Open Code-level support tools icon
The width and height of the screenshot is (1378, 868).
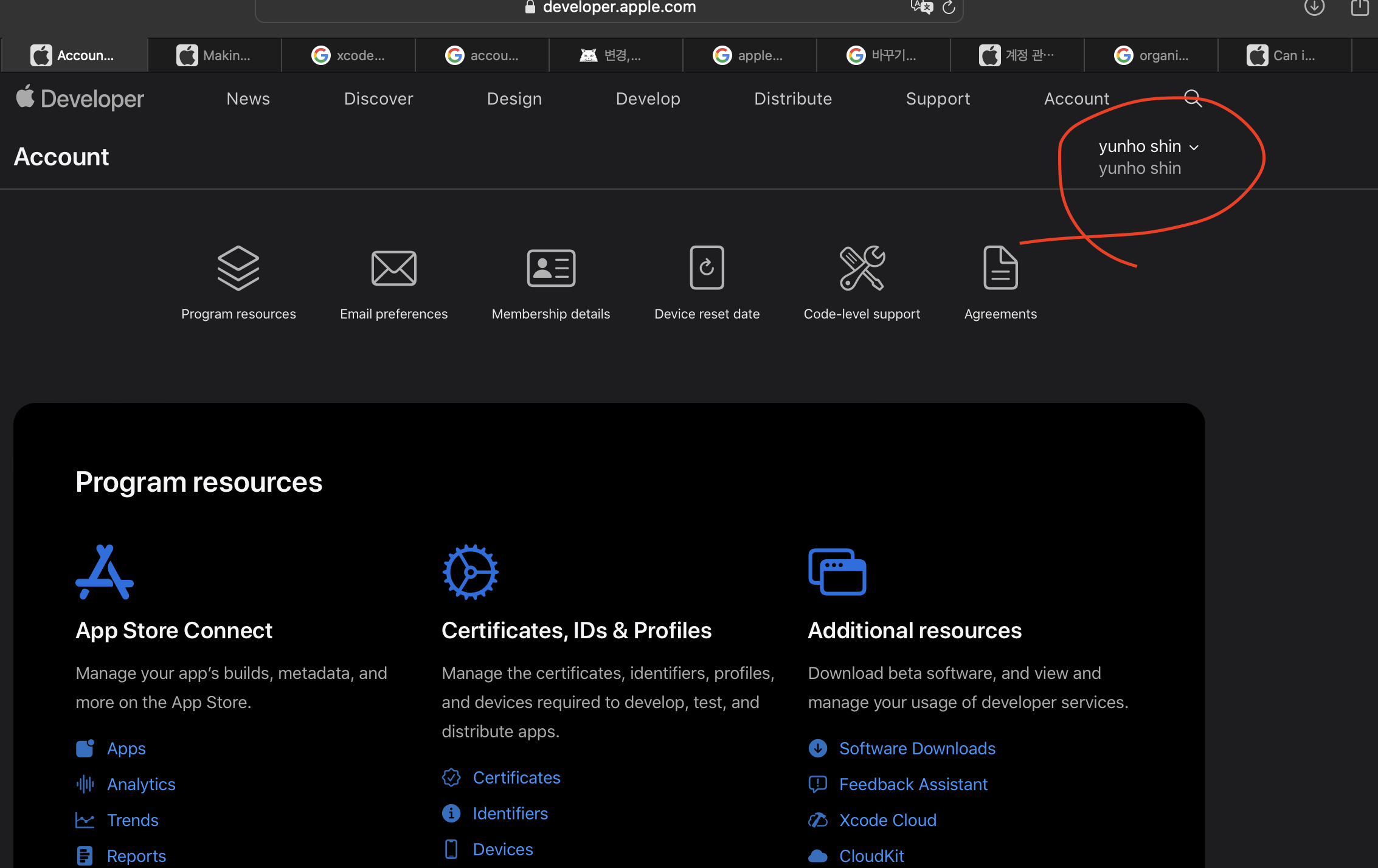coord(862,268)
